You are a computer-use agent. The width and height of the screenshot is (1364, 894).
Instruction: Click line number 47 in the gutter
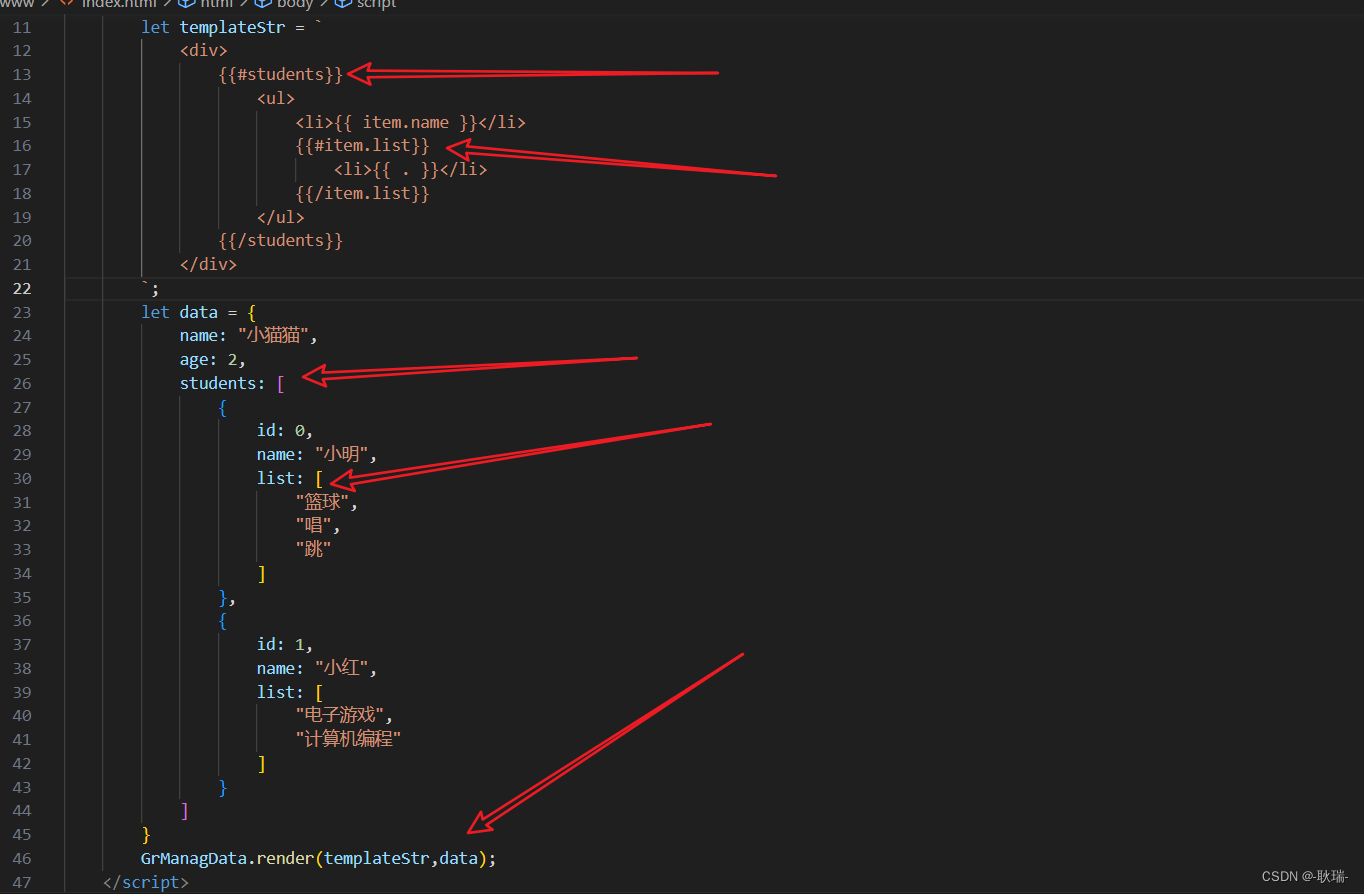click(x=22, y=882)
